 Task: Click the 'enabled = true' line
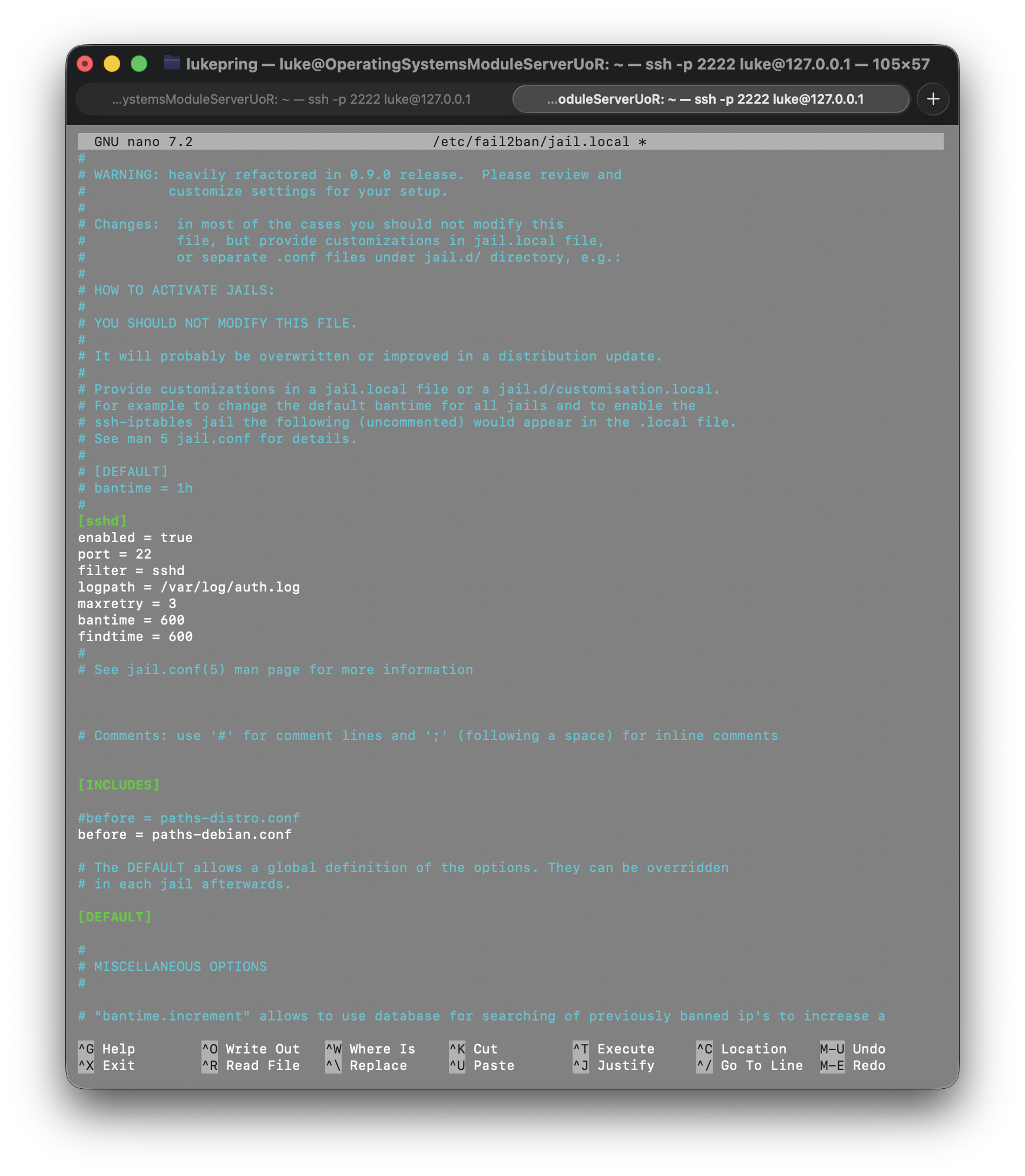[x=135, y=537]
